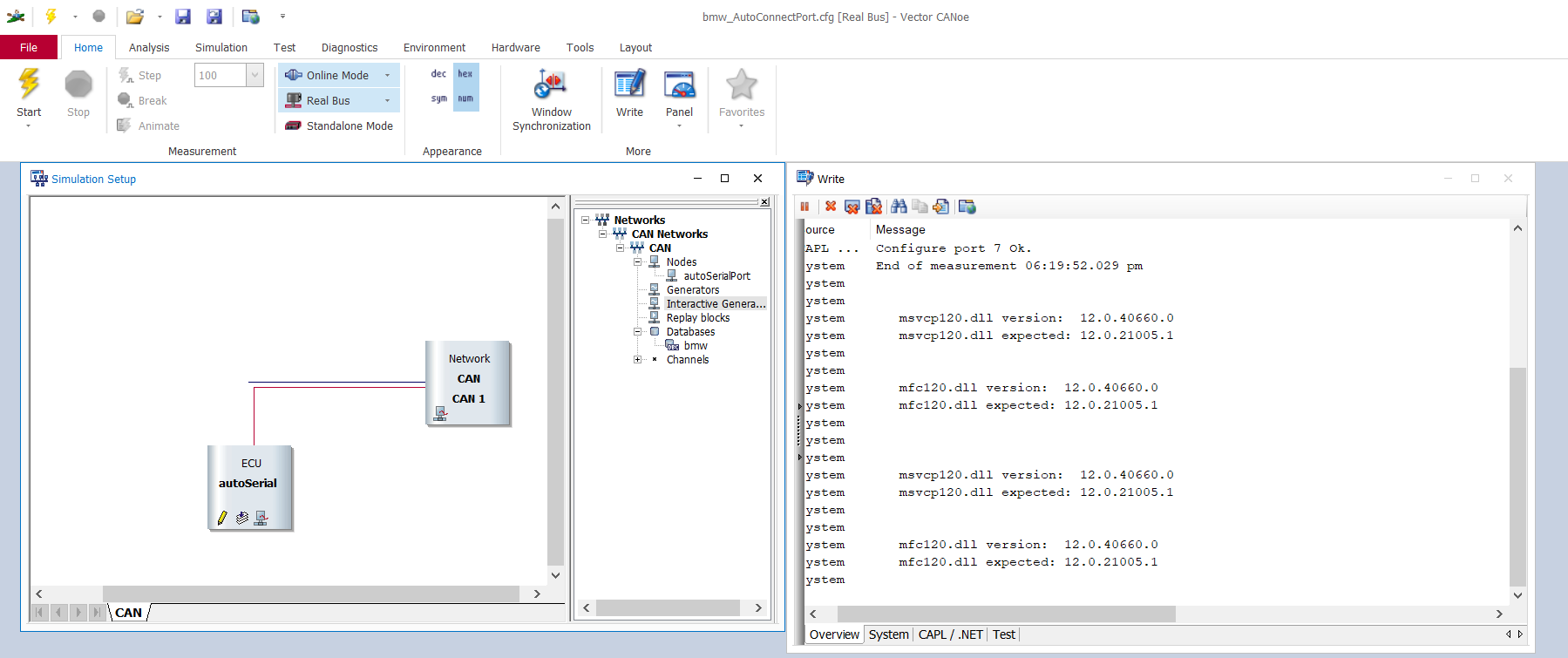Select the CAN tab in Simulation Setup
This screenshot has width=1568, height=658.
coord(129,613)
